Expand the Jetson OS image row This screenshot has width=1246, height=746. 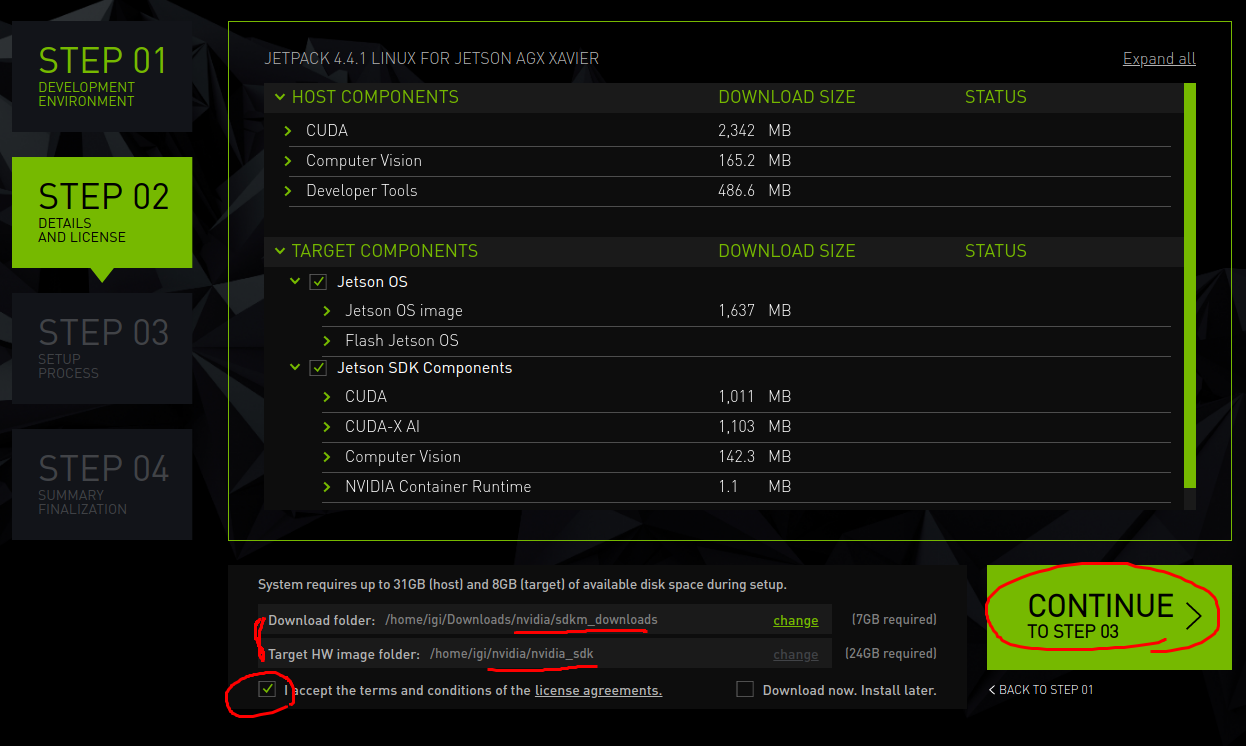point(327,311)
